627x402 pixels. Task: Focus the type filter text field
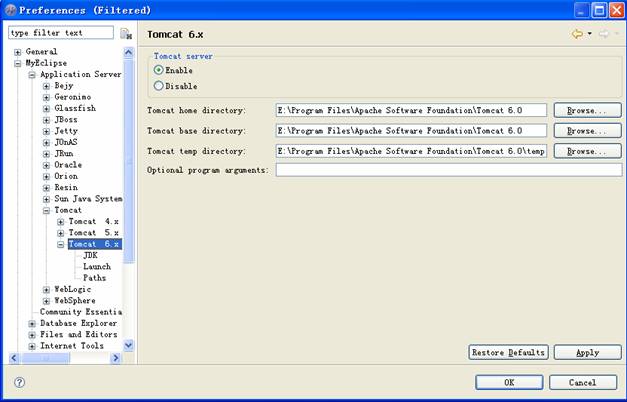pos(61,33)
